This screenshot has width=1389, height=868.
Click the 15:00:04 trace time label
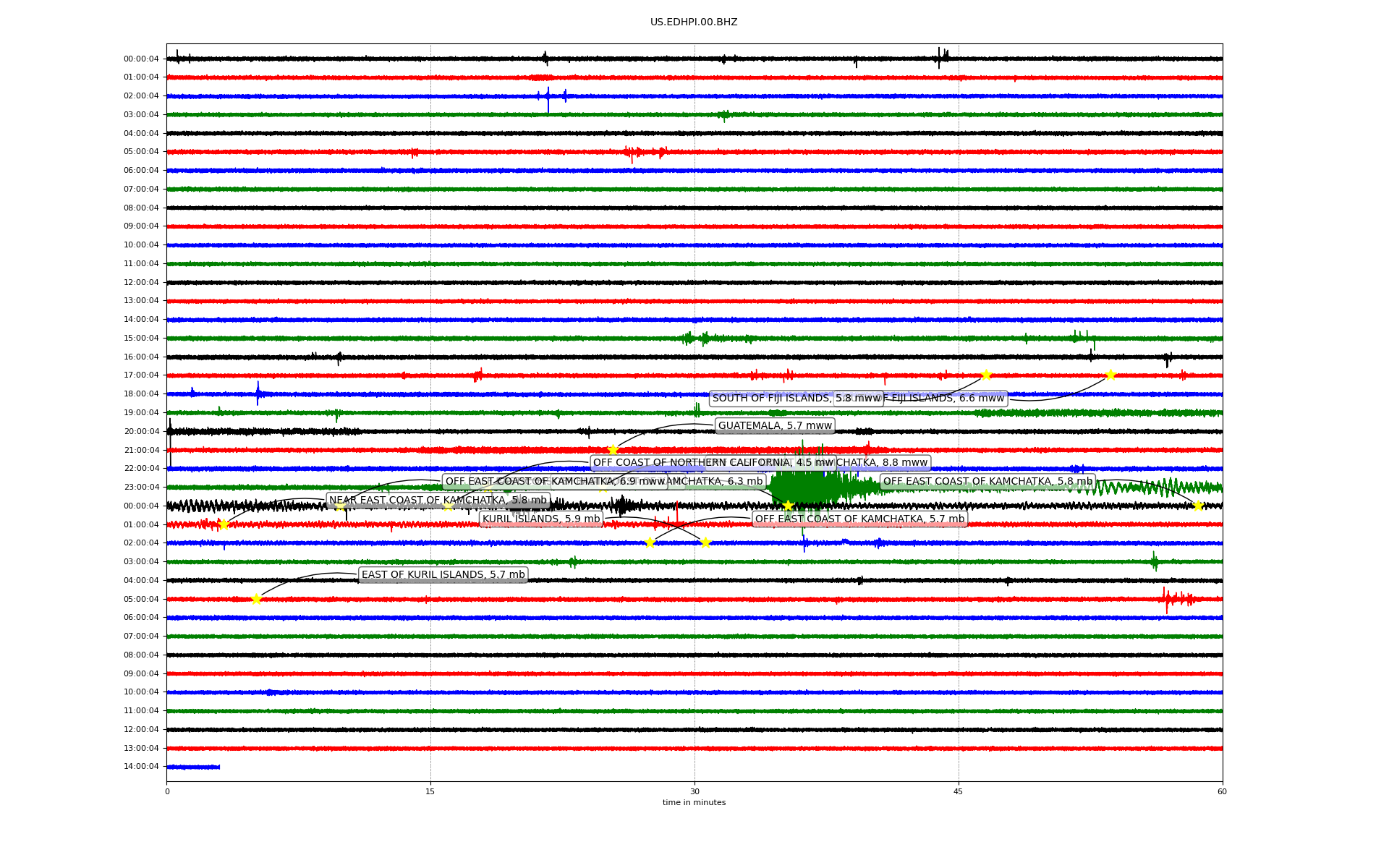coord(141,339)
